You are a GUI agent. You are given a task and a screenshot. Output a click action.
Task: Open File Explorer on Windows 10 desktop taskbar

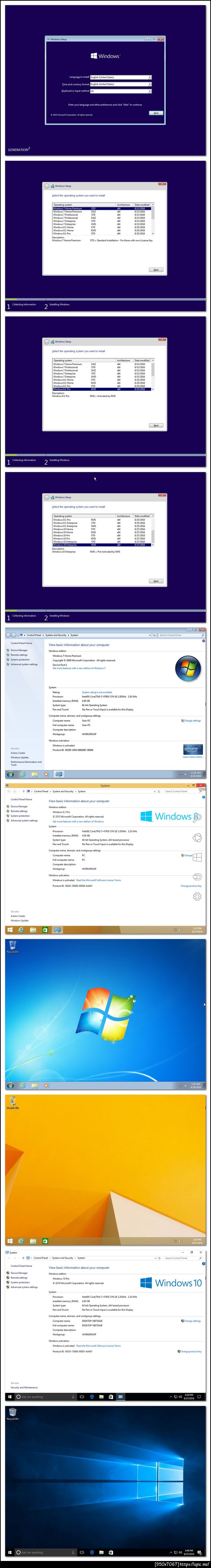point(102,1553)
